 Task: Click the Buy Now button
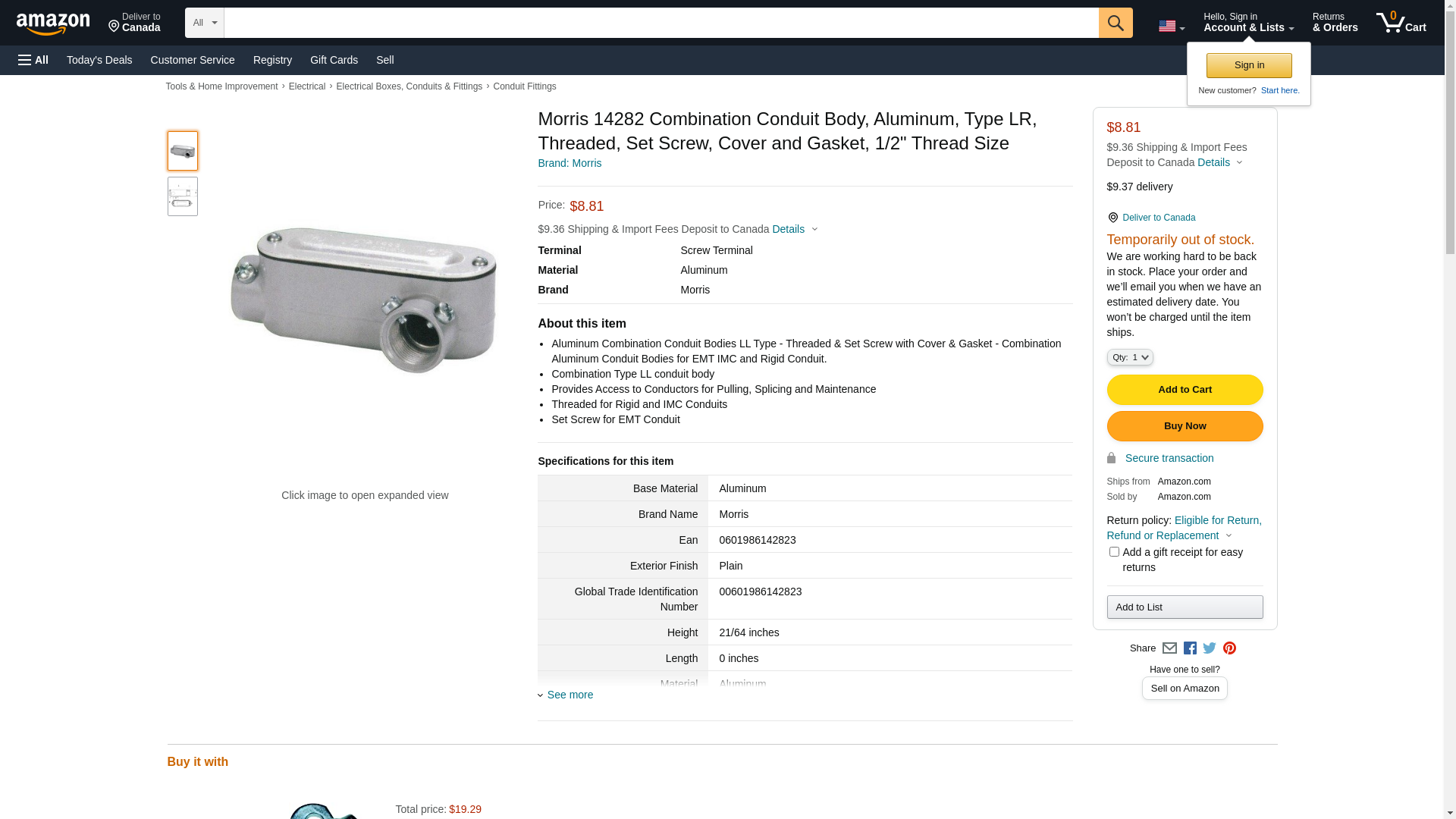point(1185,426)
